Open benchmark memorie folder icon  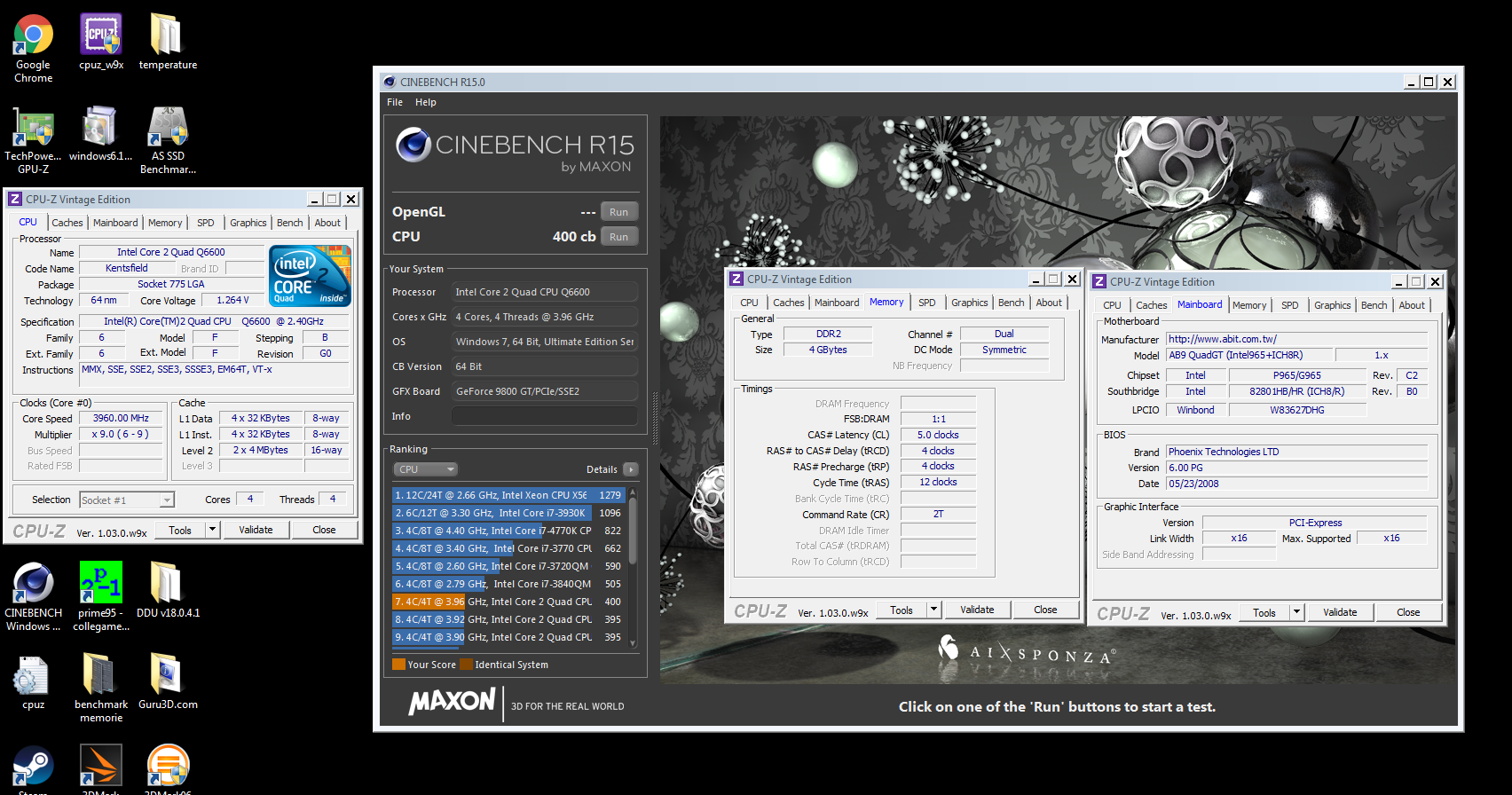coord(101,689)
